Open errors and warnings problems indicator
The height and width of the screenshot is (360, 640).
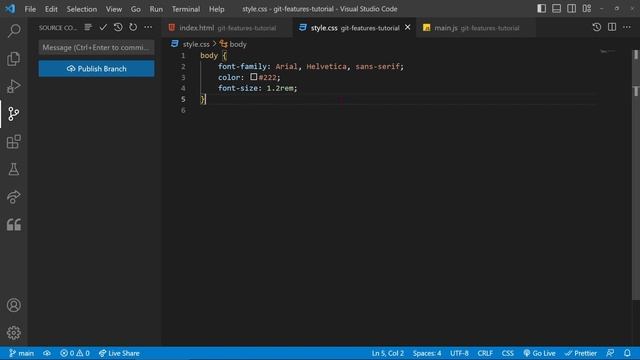[75, 353]
